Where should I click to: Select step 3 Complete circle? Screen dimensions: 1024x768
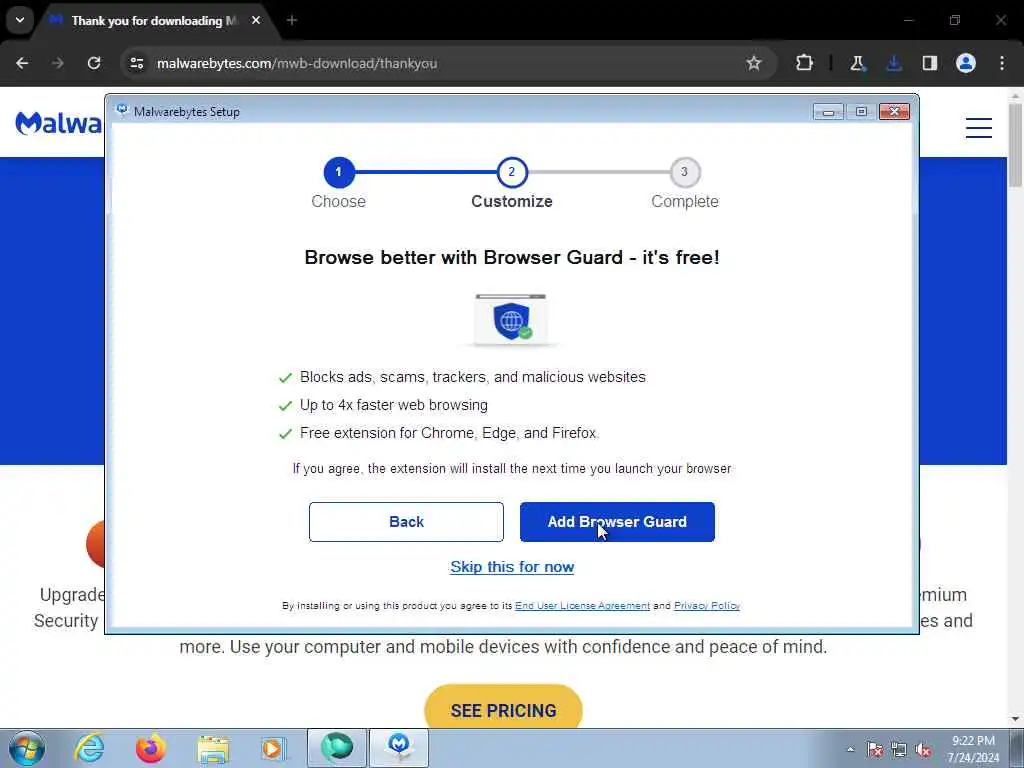(684, 172)
